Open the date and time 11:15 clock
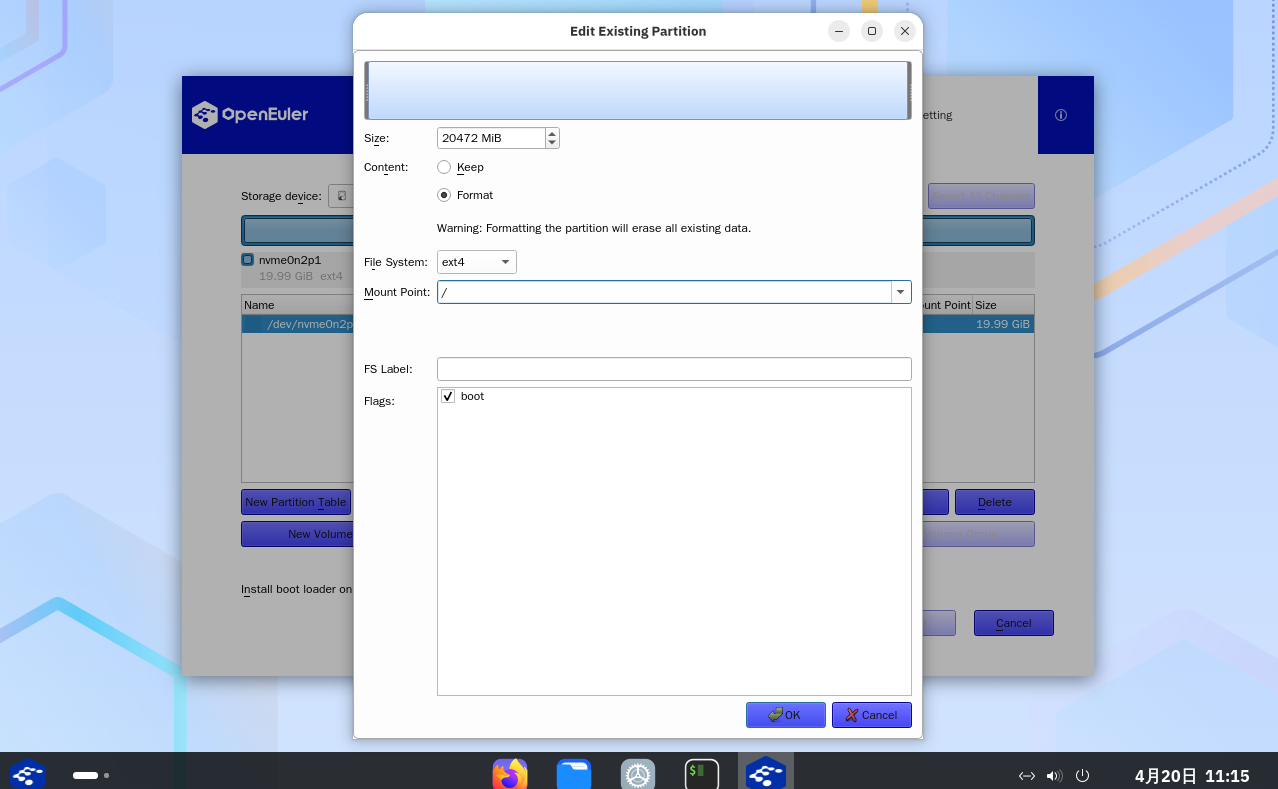The image size is (1278, 789). pyautogui.click(x=1192, y=776)
